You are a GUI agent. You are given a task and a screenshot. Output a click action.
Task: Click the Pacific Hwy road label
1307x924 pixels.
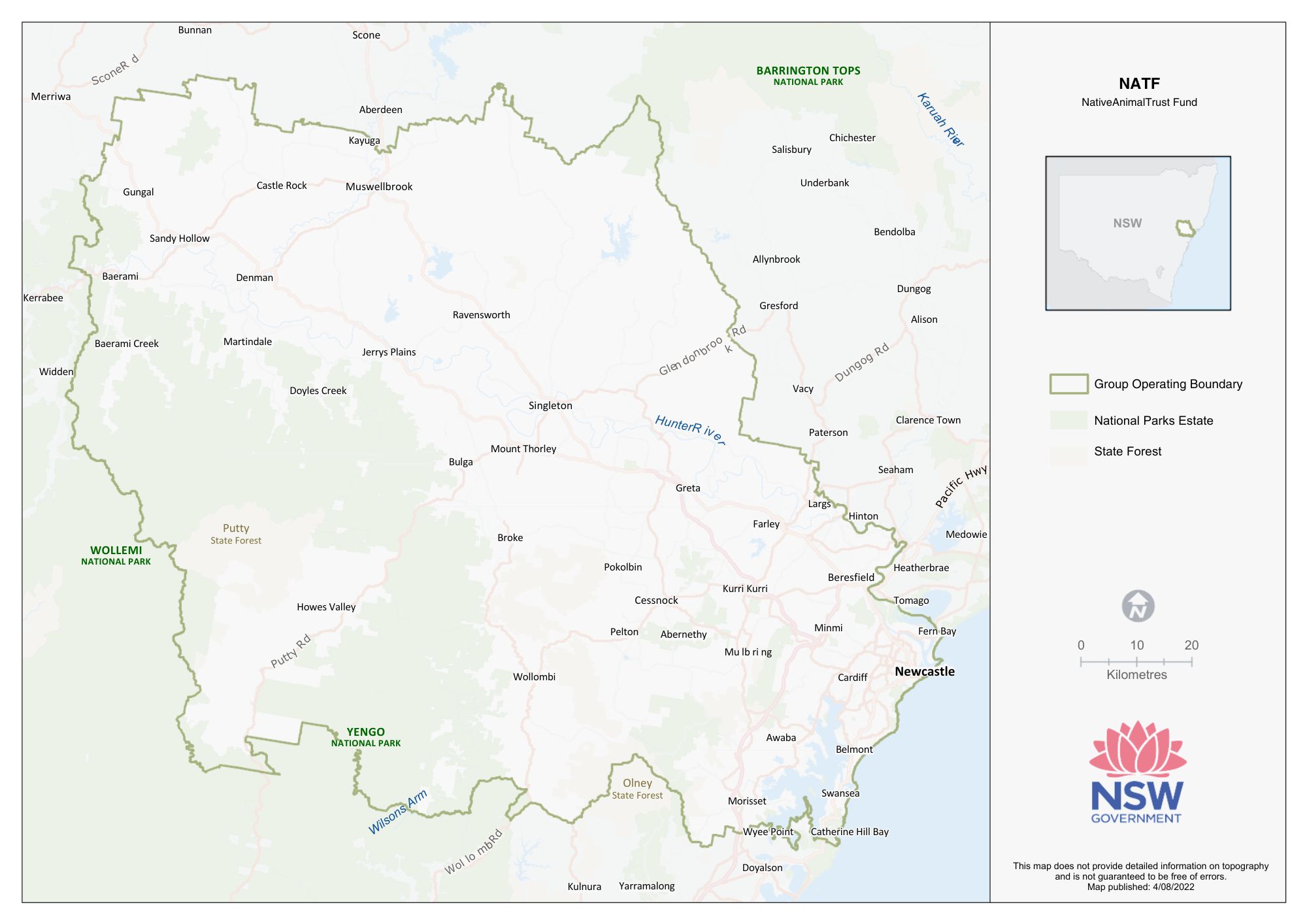960,487
